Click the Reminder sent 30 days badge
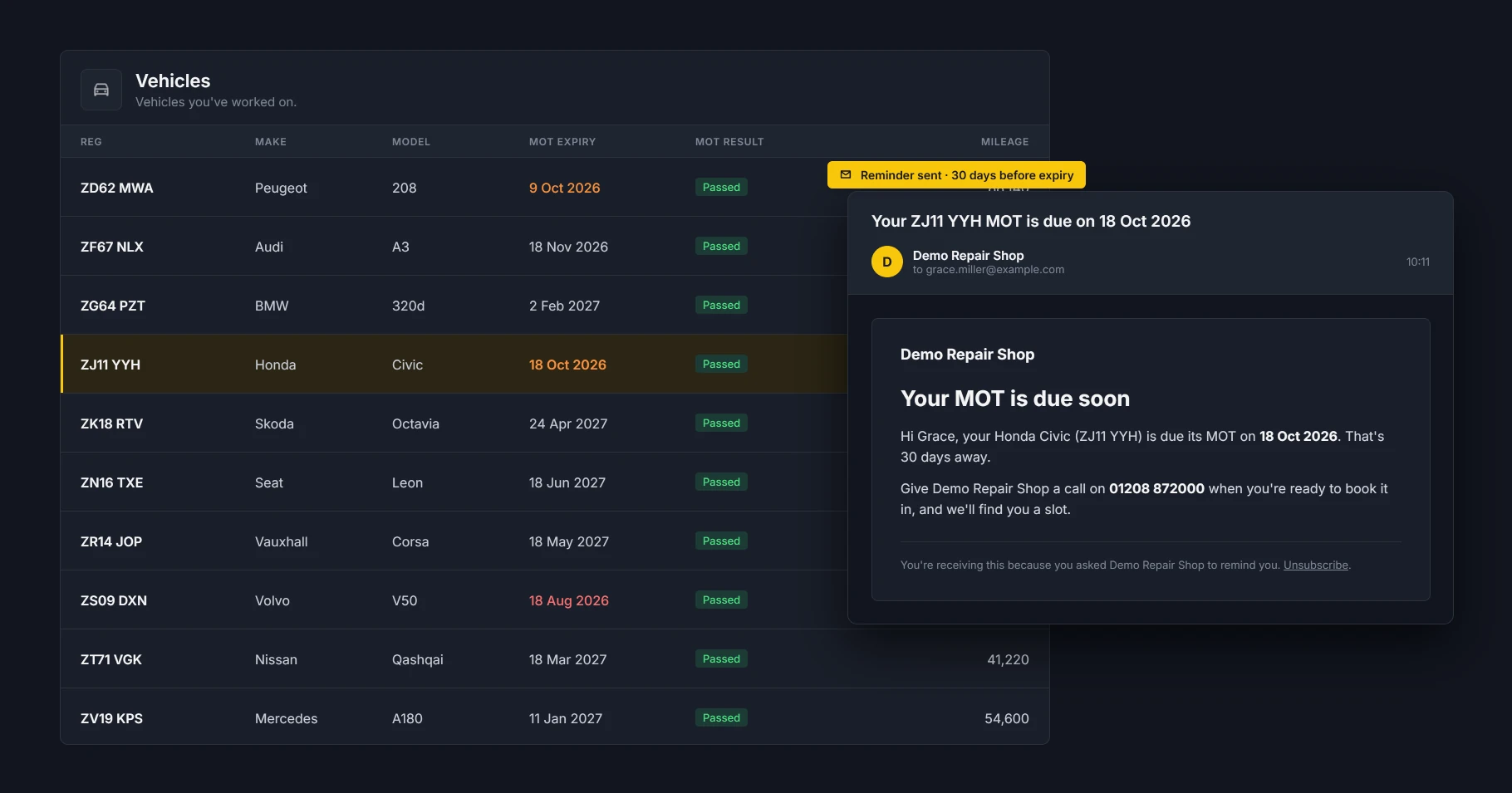1512x793 pixels. pos(956,175)
